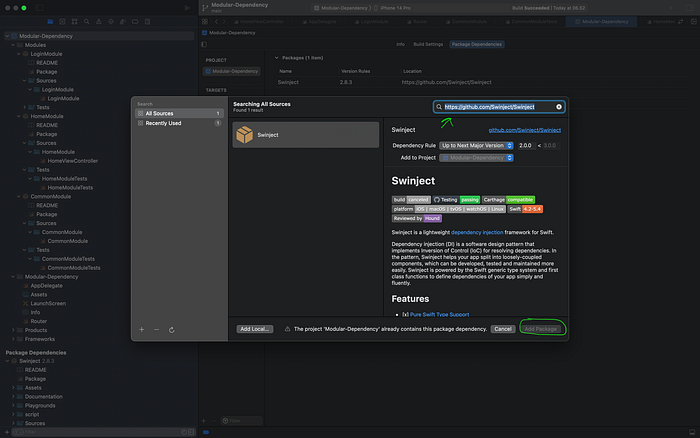Expand the Tests folder under LoginModule

(x=25, y=107)
